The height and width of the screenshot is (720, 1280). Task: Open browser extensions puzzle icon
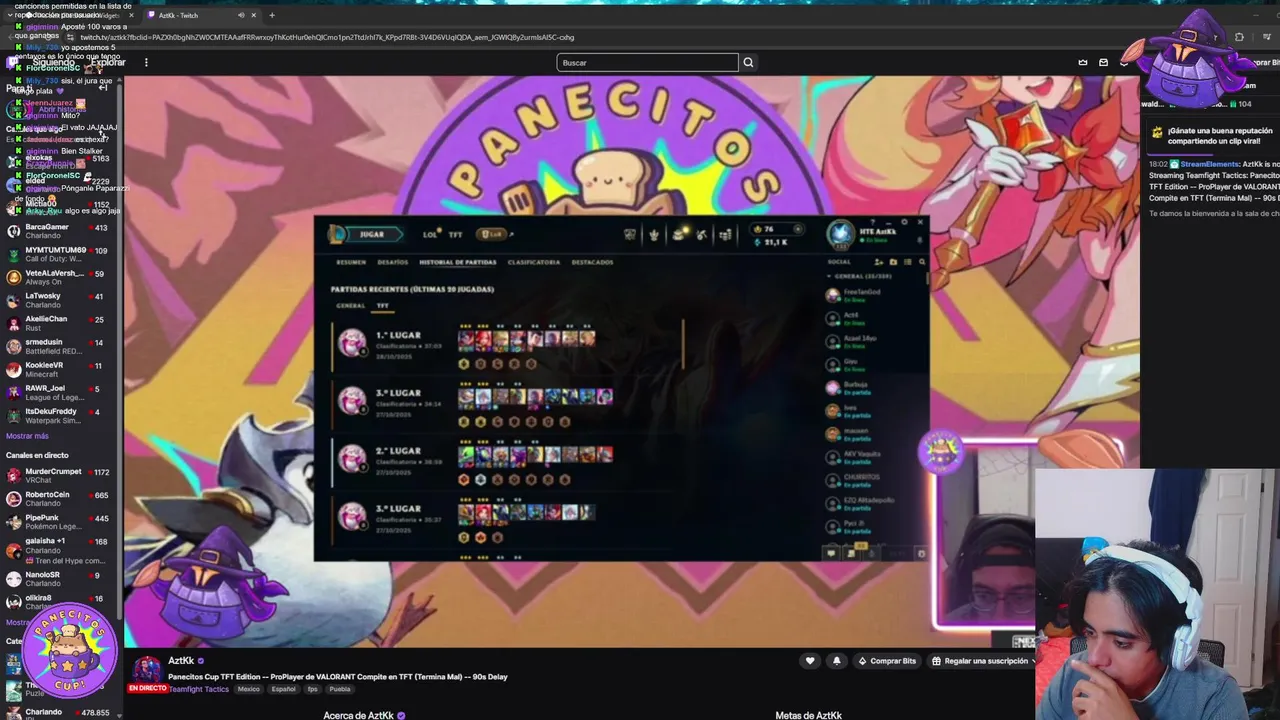tap(1239, 37)
